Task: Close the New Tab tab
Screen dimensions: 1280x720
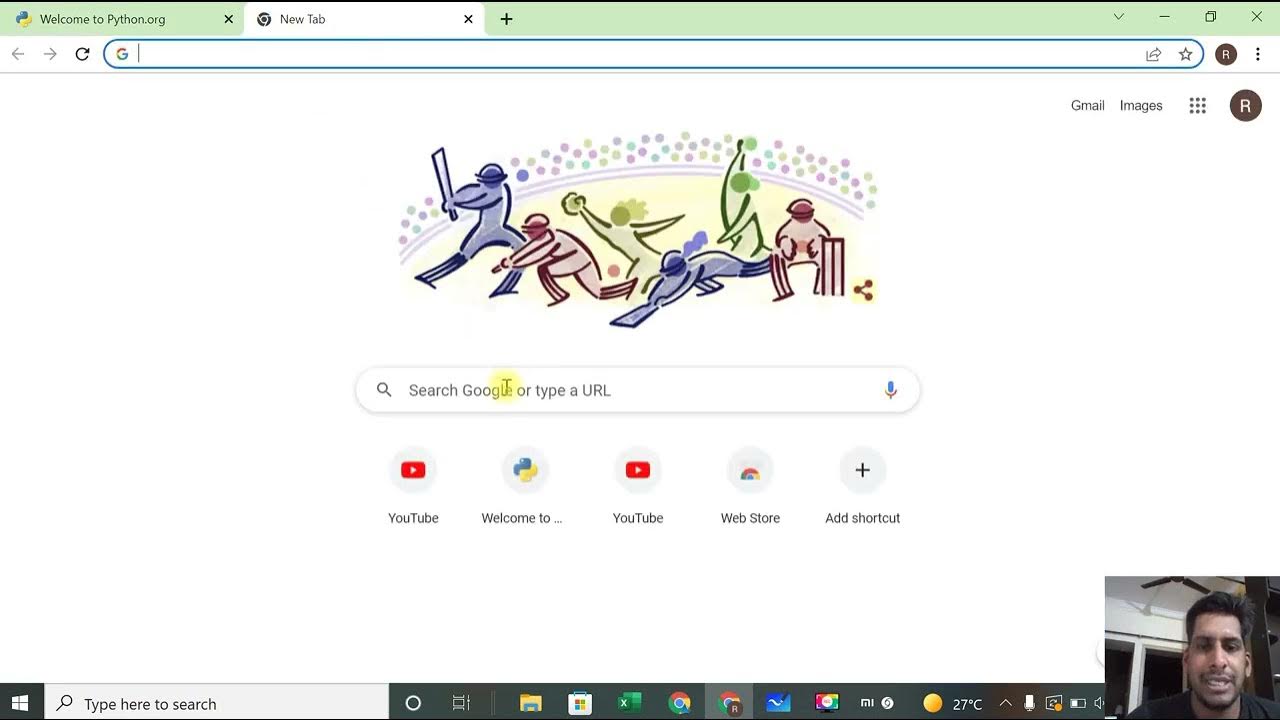Action: pyautogui.click(x=468, y=19)
